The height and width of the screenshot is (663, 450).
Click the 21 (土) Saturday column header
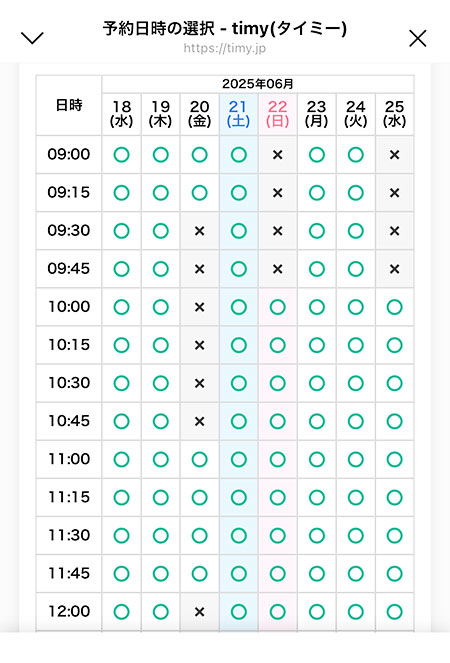tap(239, 114)
